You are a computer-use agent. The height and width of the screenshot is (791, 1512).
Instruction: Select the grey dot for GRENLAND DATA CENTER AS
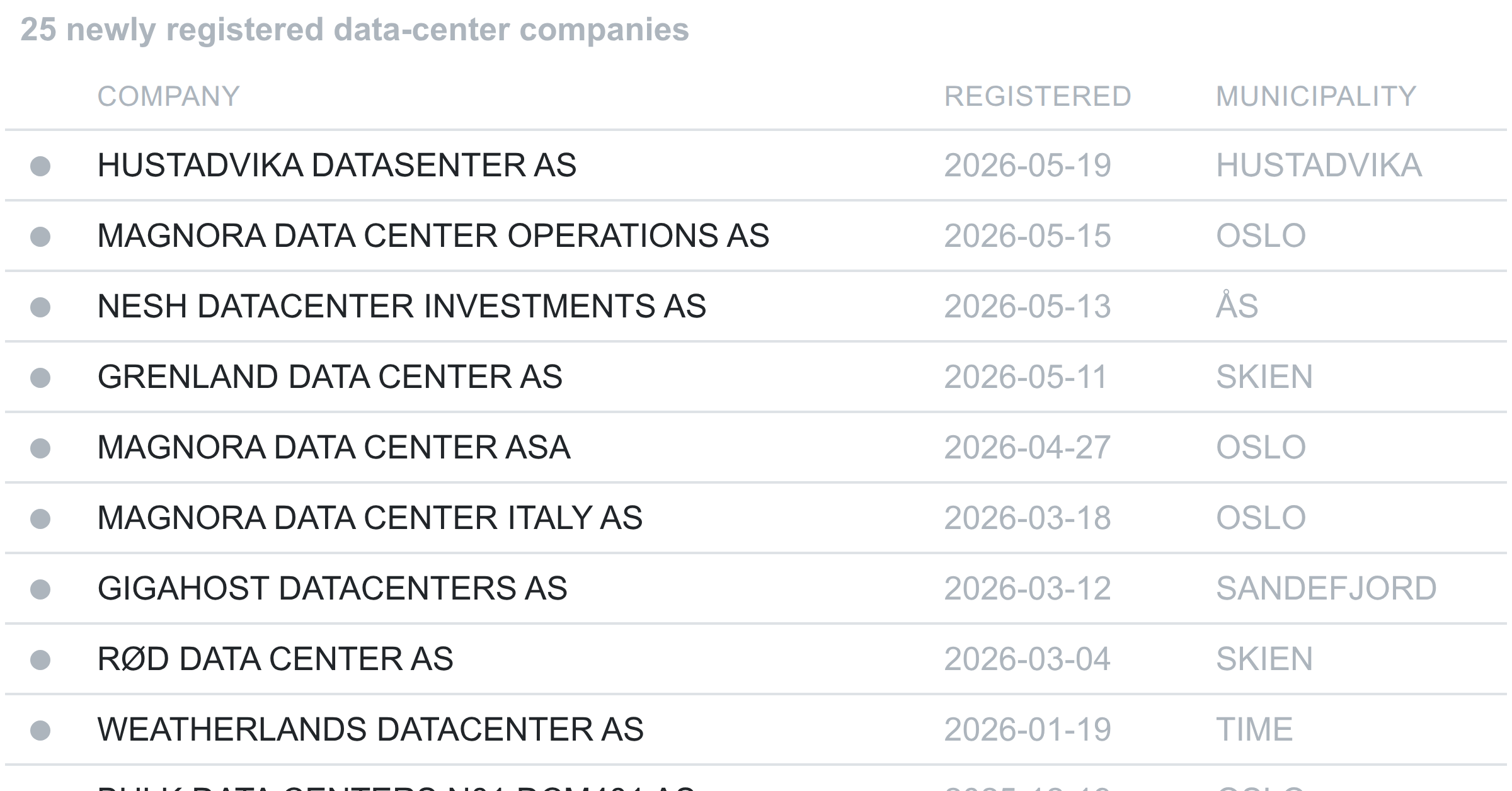pyautogui.click(x=40, y=378)
